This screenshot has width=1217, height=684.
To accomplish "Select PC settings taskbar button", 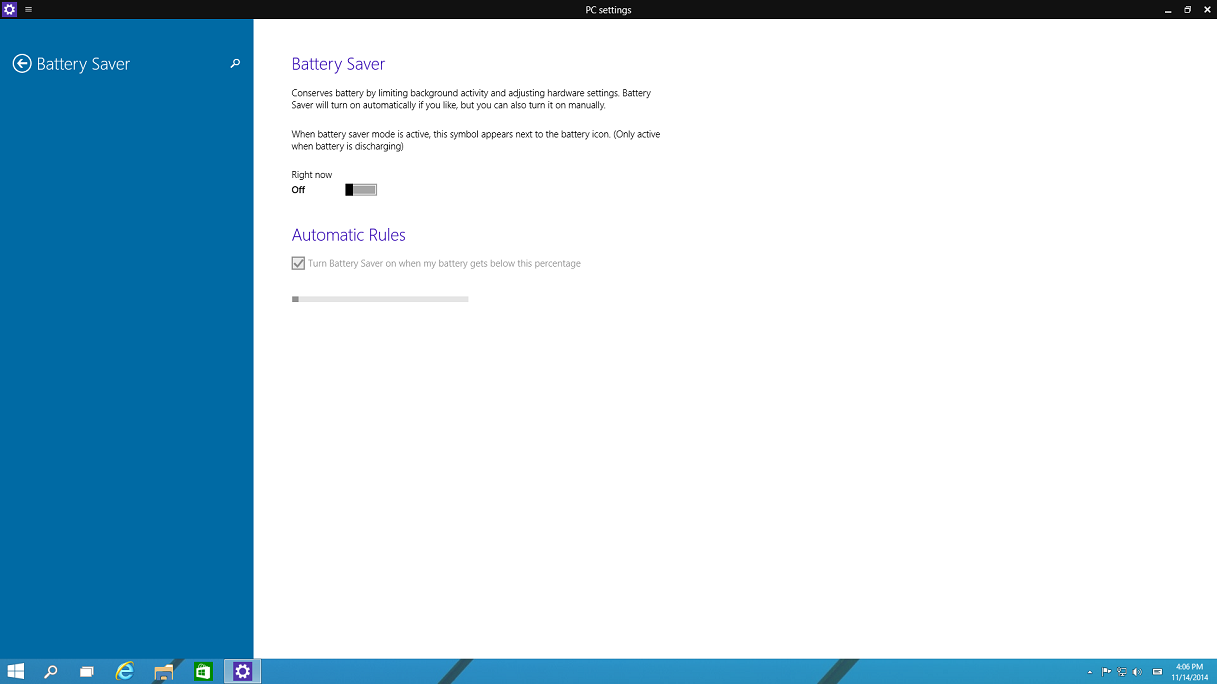I will tap(242, 672).
